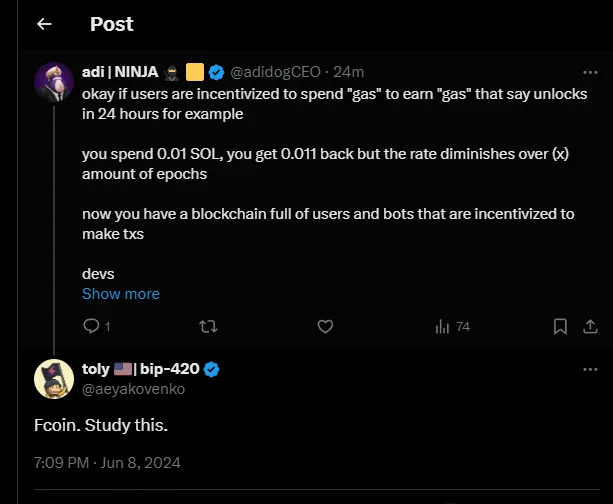View analytics showing 74 views
Viewport: 613px width, 504px height.
(x=453, y=326)
